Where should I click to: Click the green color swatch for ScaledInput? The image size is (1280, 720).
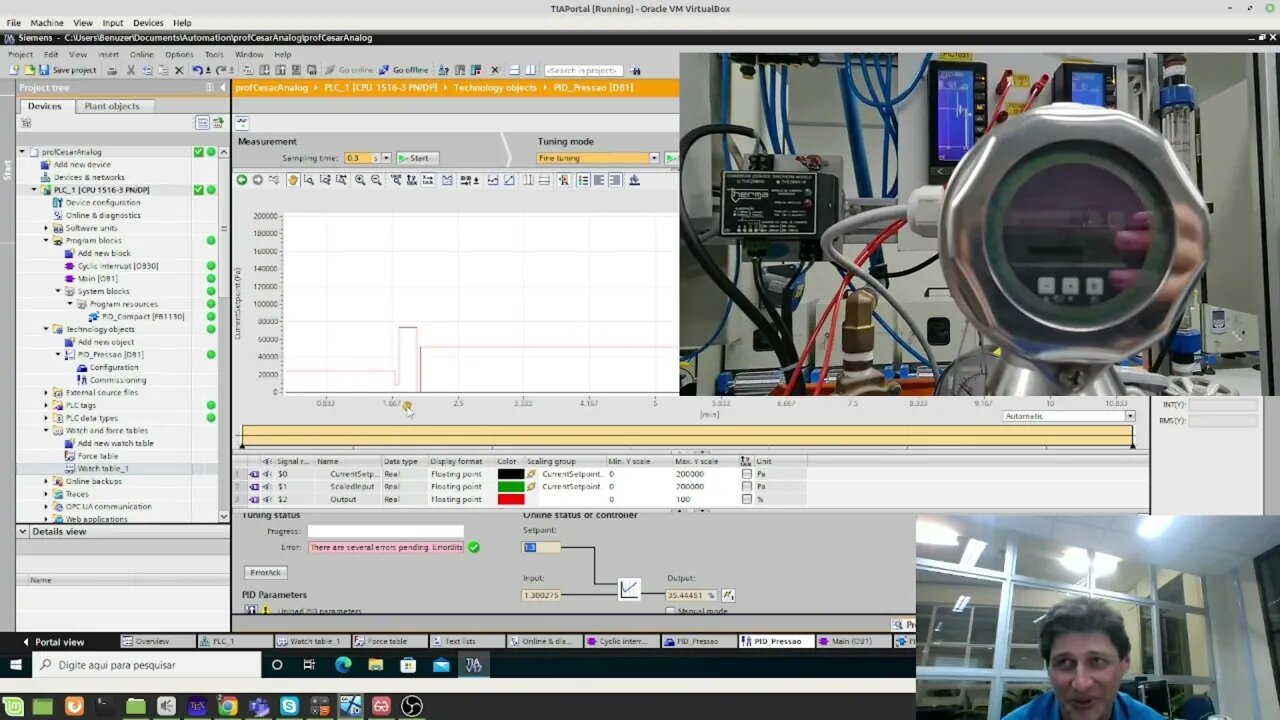511,486
